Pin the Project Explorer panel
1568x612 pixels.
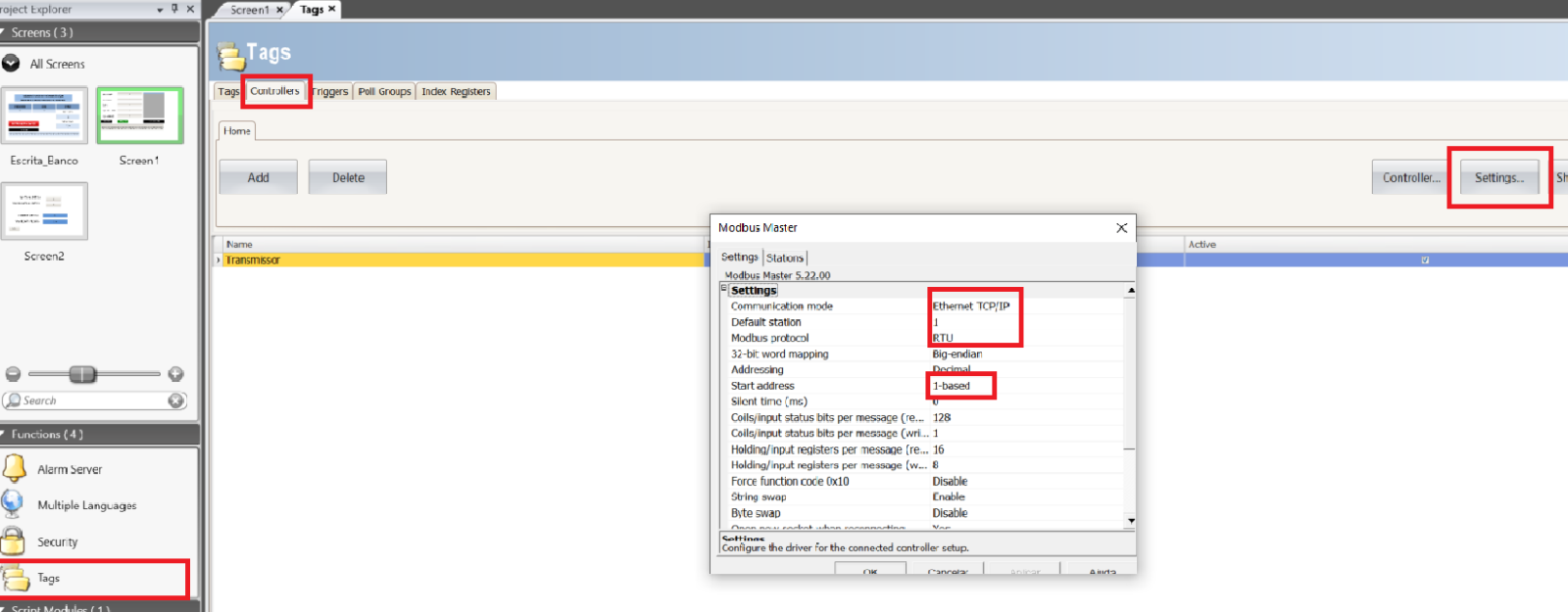click(x=174, y=9)
